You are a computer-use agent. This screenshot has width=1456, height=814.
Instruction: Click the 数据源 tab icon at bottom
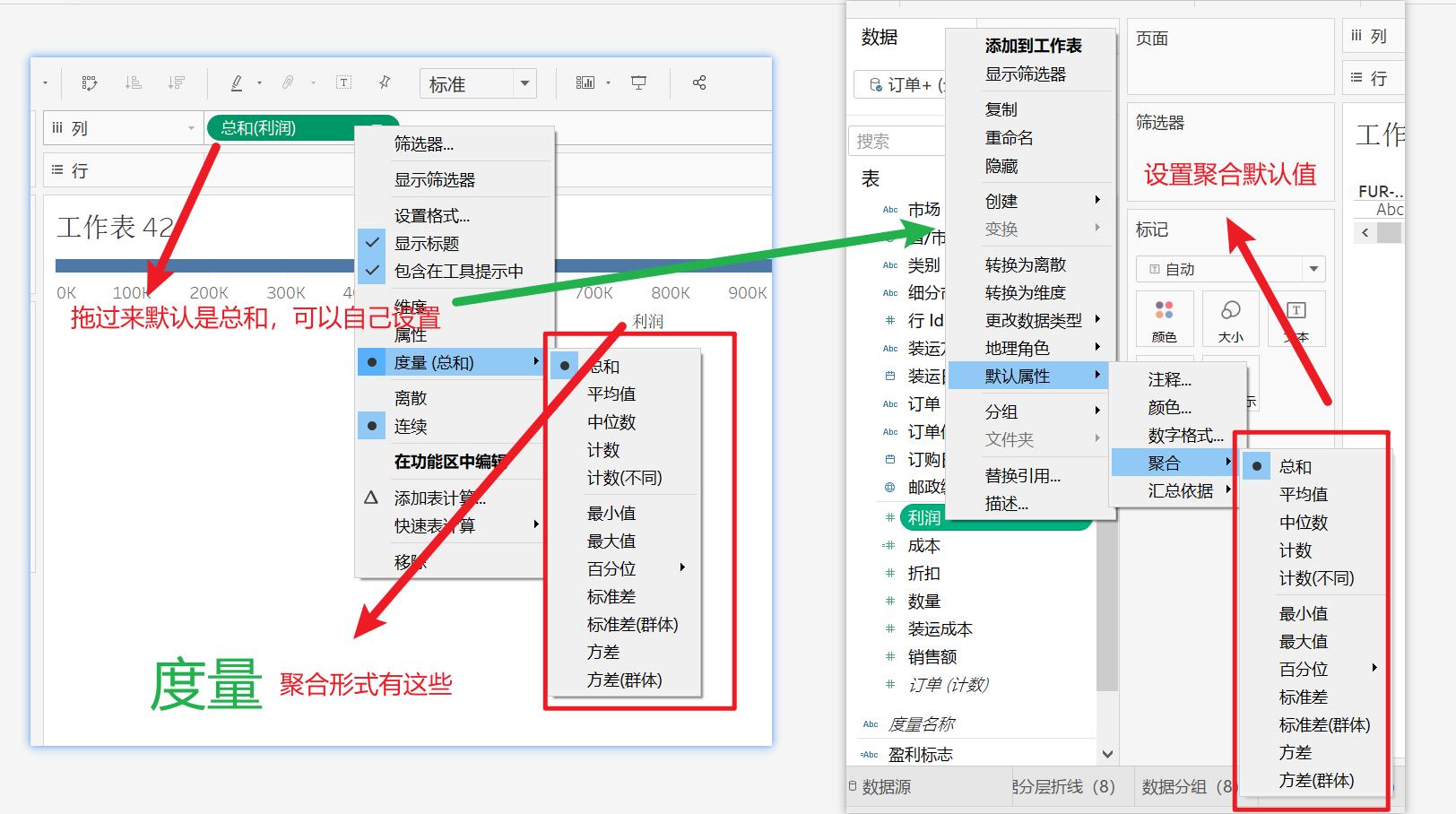[853, 786]
